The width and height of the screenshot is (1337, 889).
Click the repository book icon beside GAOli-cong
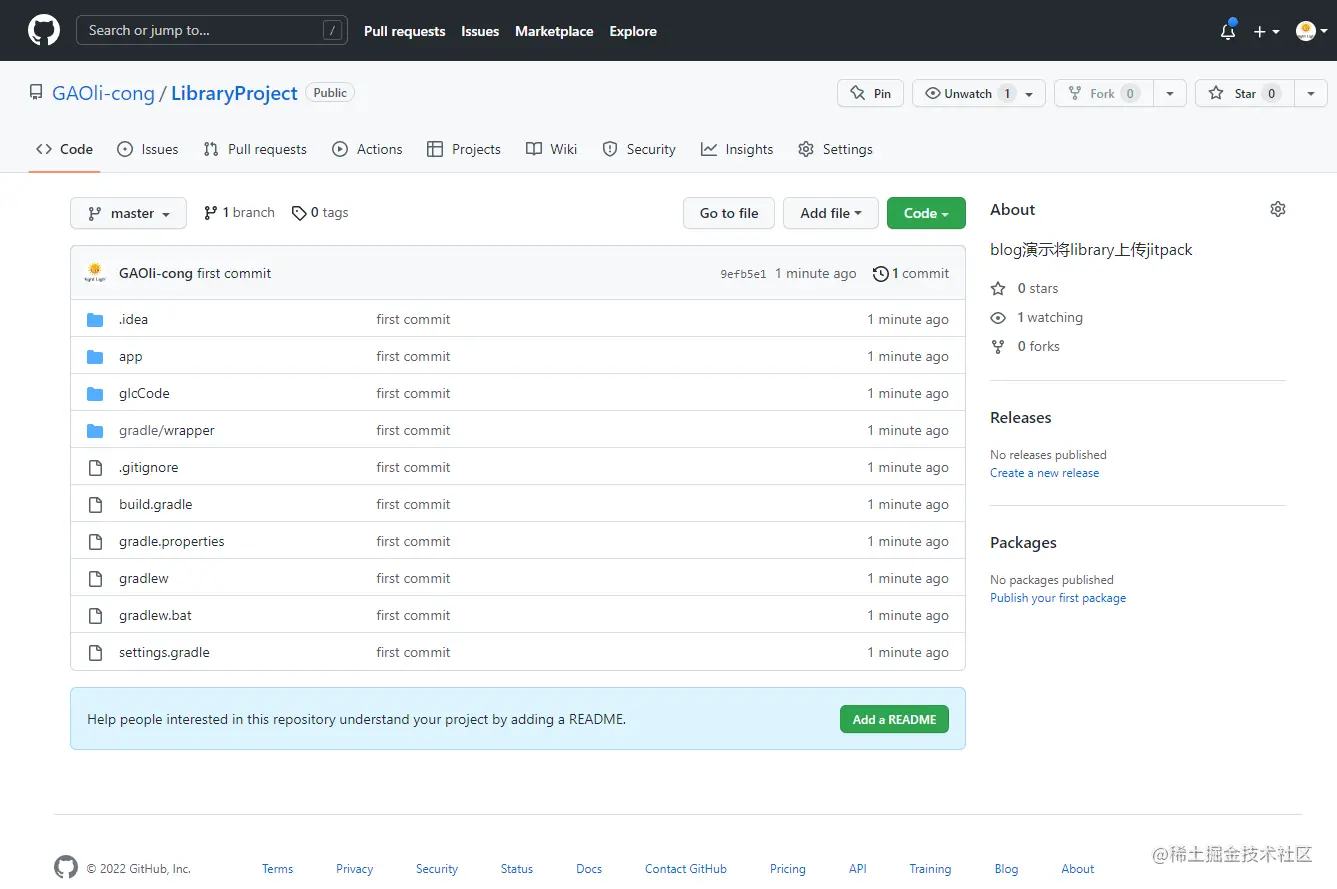tap(36, 94)
